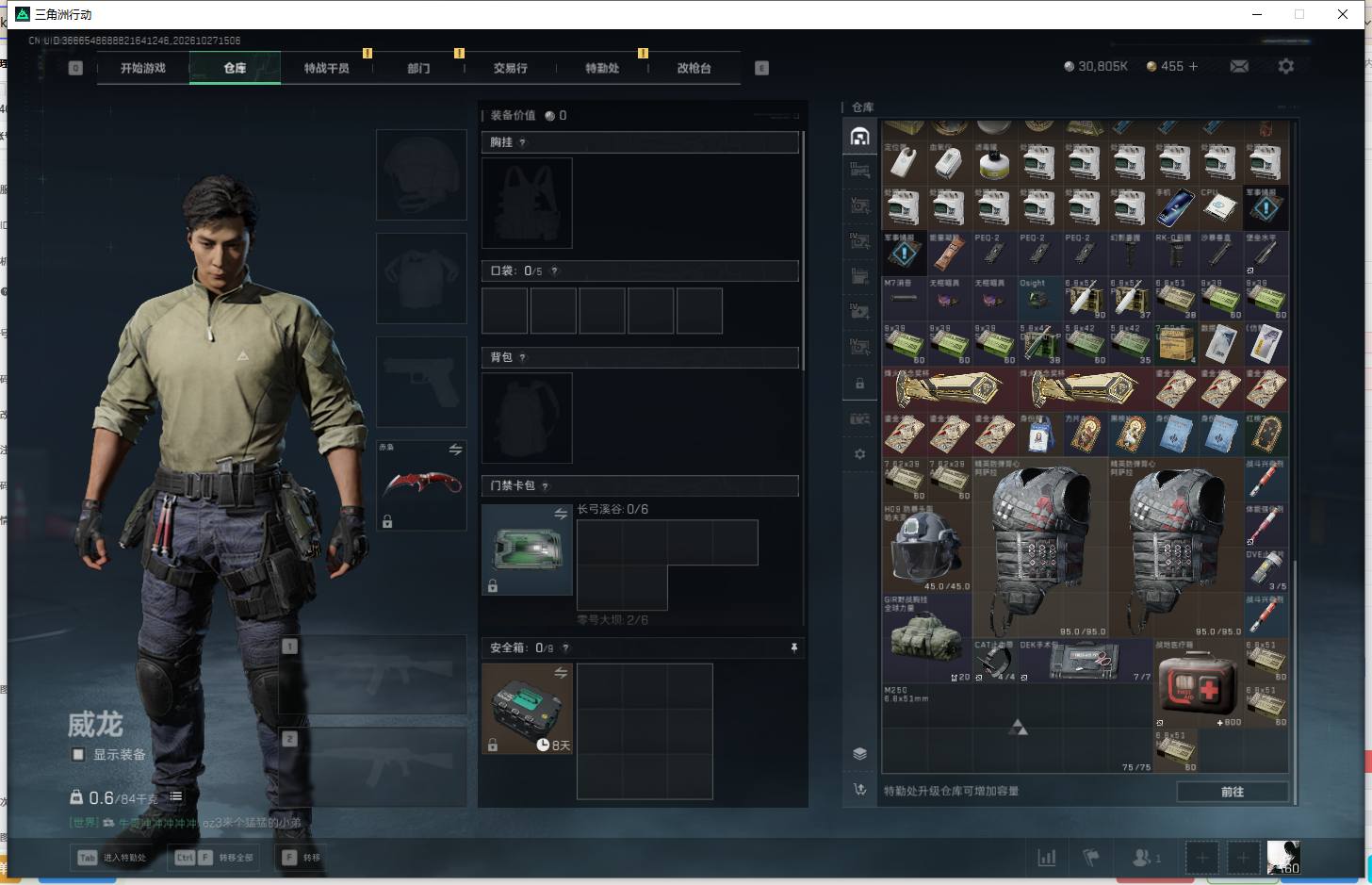Select main warehouse icon in sidebar
Screen dimensions: 1372x885
tap(859, 137)
